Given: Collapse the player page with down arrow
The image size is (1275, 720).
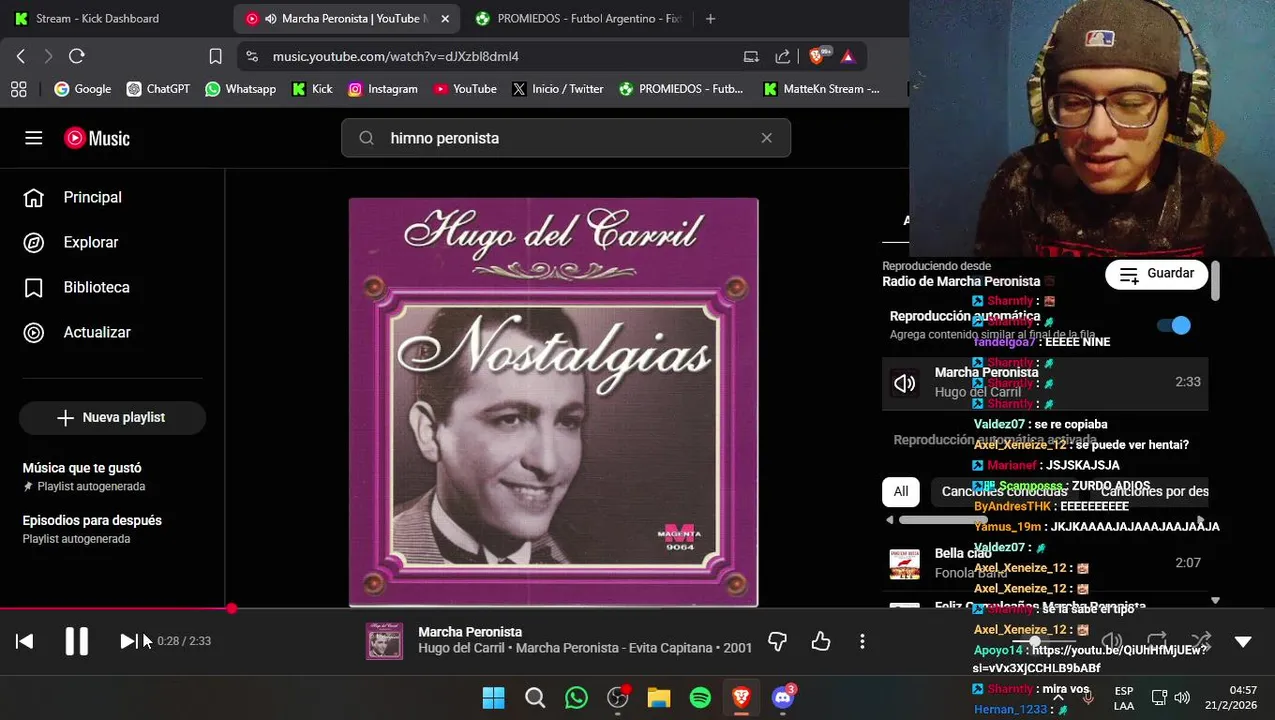Looking at the screenshot, I should tap(1243, 642).
